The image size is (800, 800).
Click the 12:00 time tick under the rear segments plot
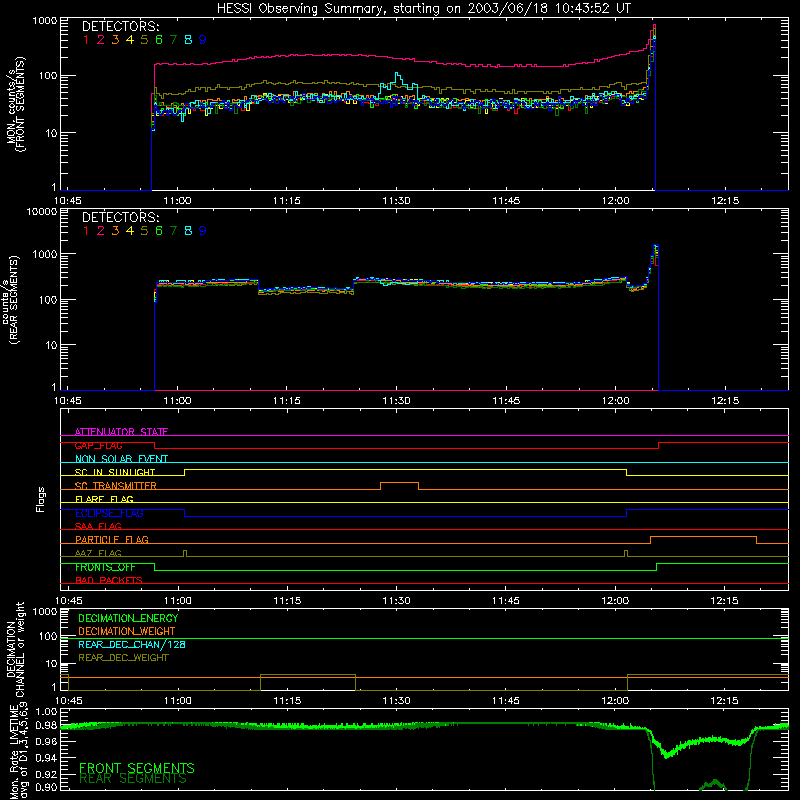click(x=616, y=401)
